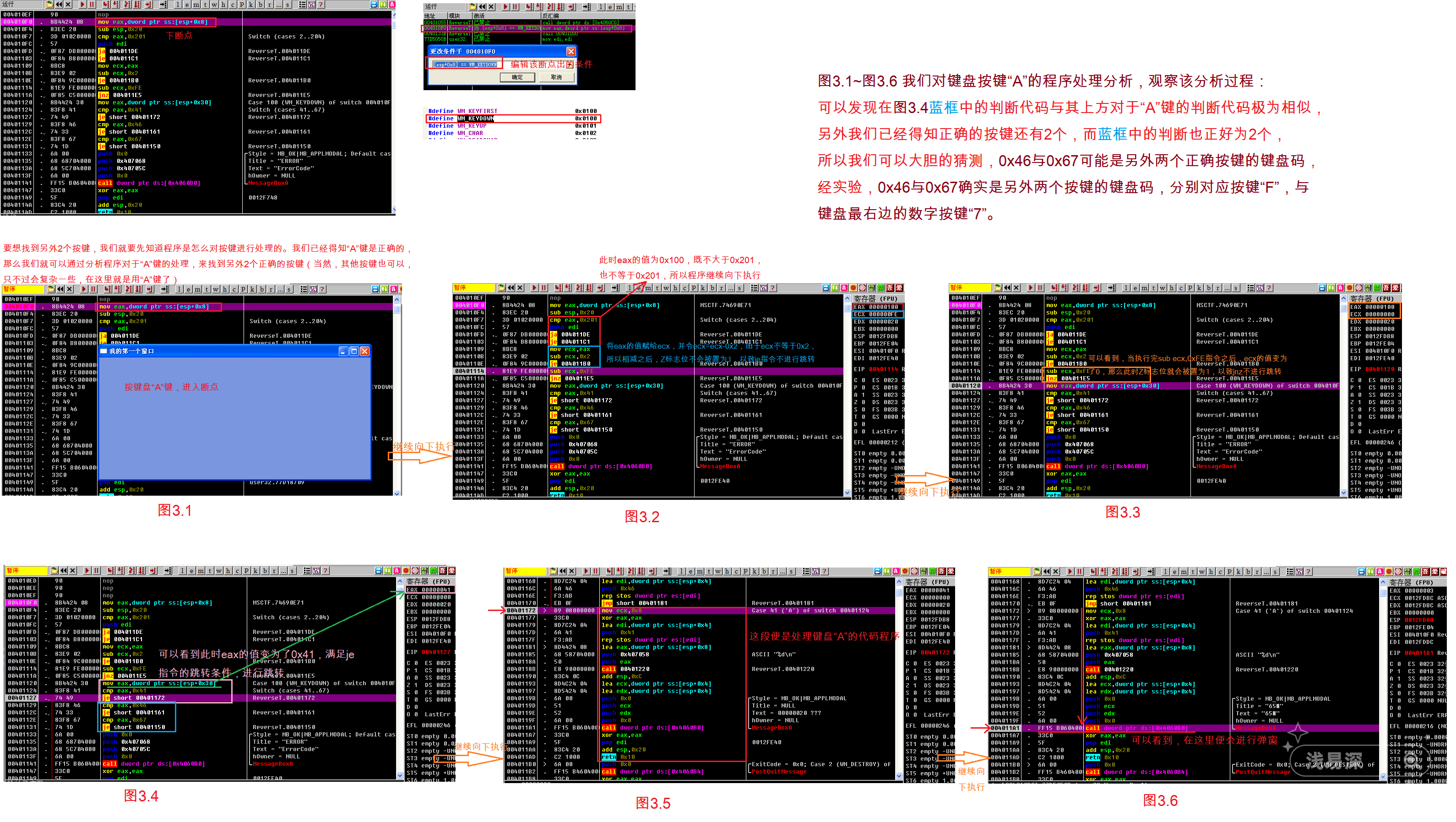Toggle the C flag bit in Figure 3.2 registers
The height and width of the screenshot is (822, 1456).
[x=863, y=380]
